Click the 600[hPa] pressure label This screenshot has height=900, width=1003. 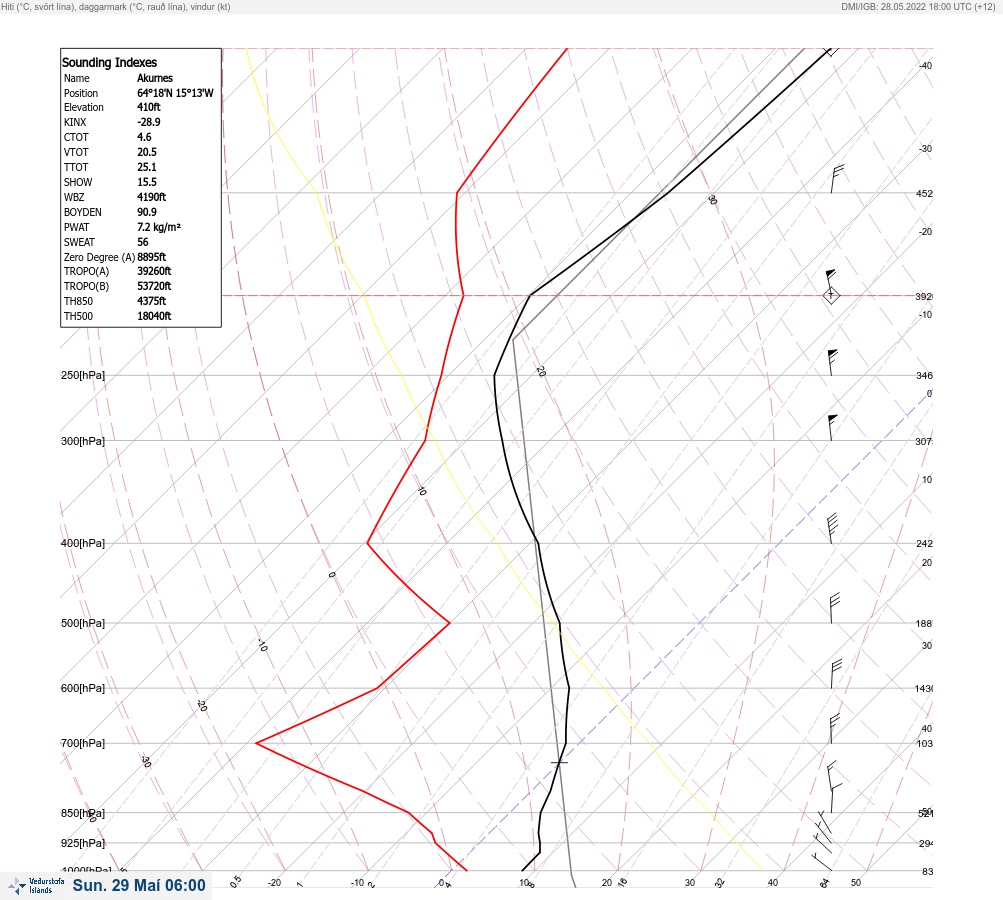click(x=83, y=689)
